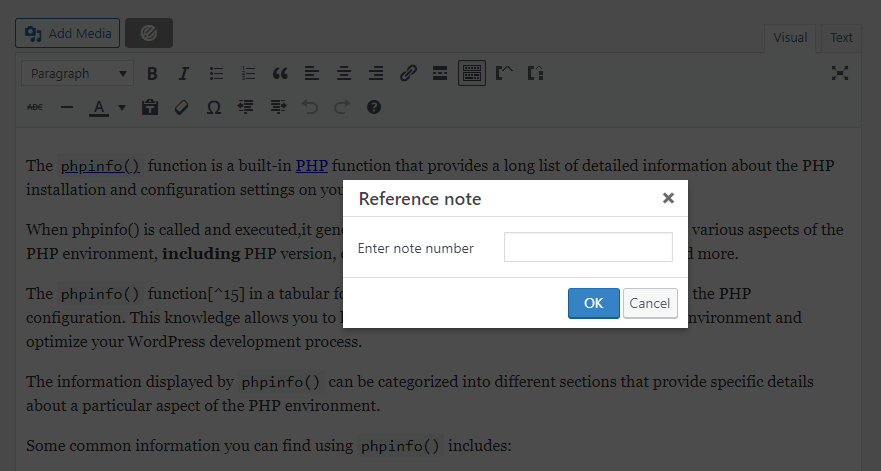Toggle the toolbar kitchen sink button
Screen dimensions: 881x471
(x=472, y=73)
